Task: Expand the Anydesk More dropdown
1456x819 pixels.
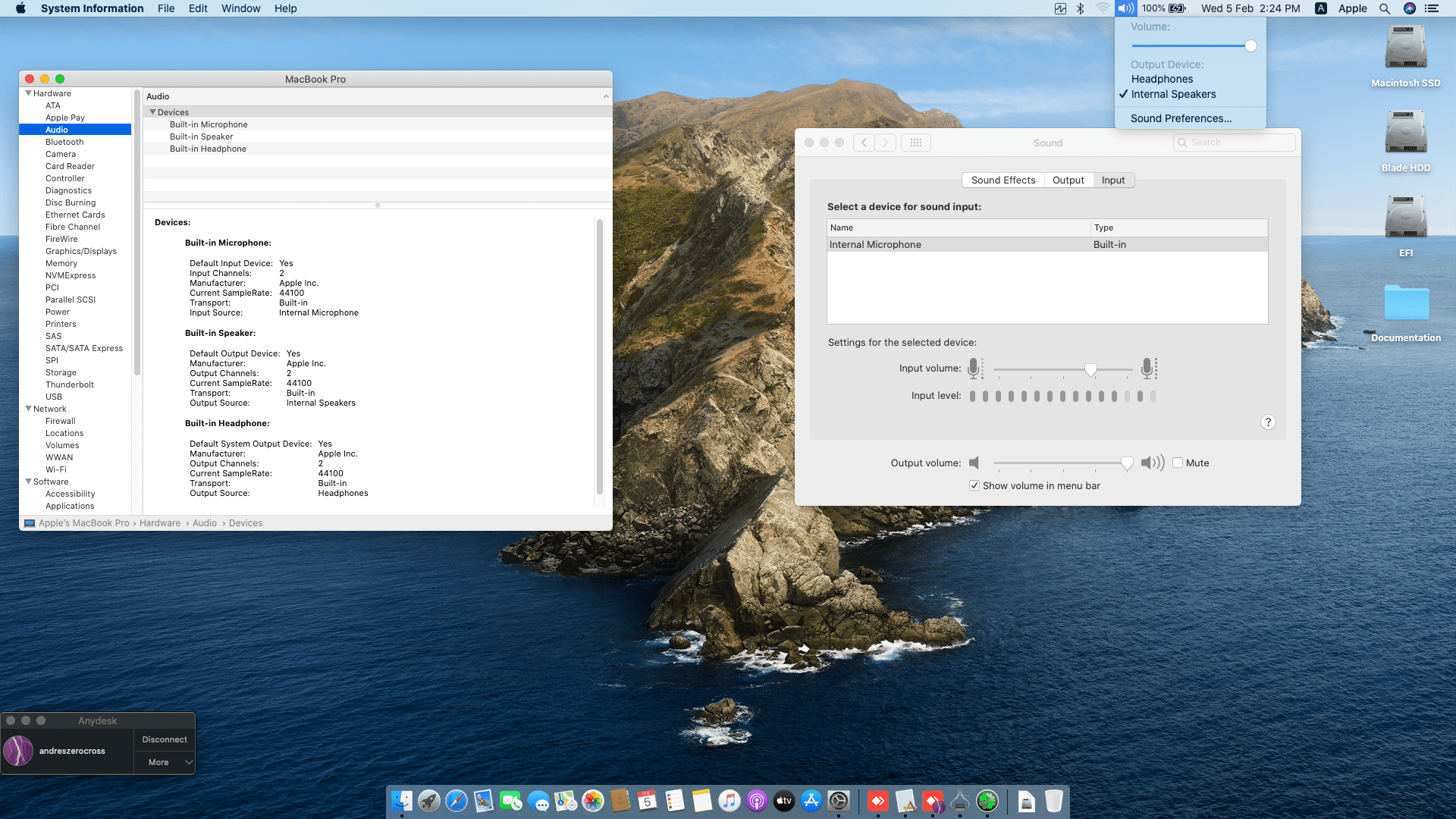Action: 165,762
